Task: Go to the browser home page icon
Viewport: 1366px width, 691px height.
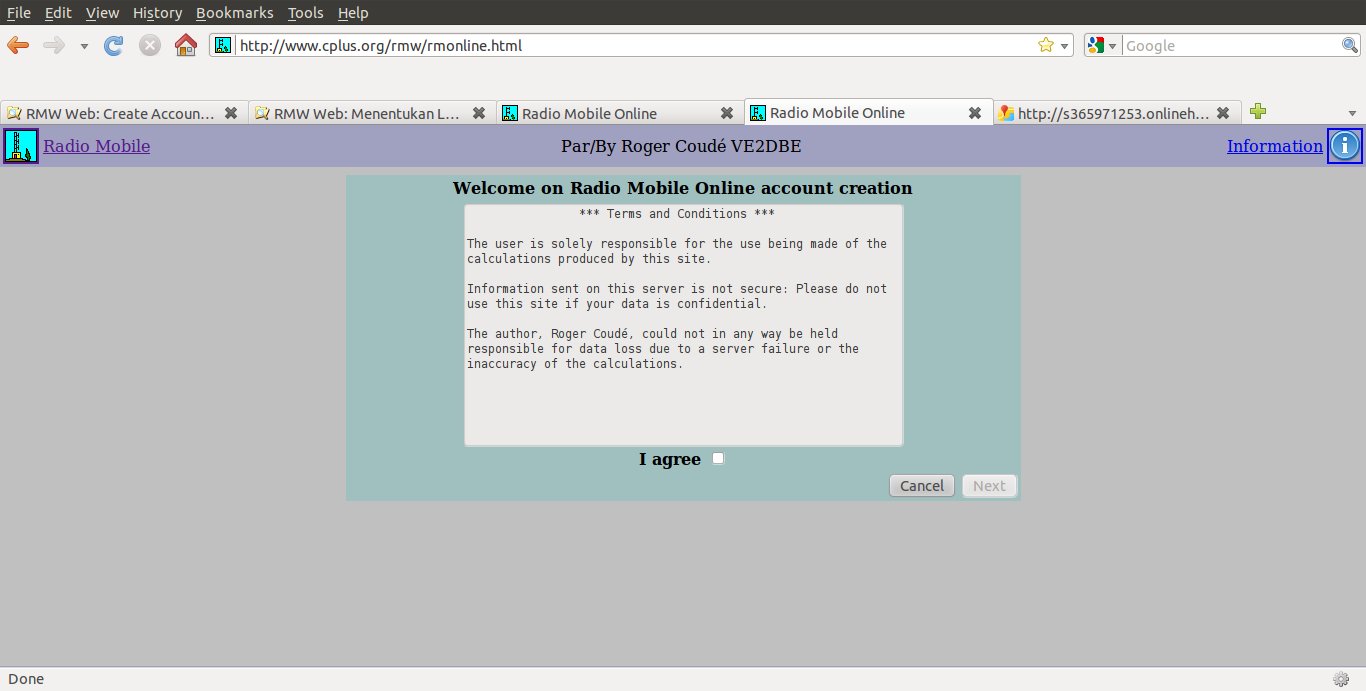Action: click(185, 45)
